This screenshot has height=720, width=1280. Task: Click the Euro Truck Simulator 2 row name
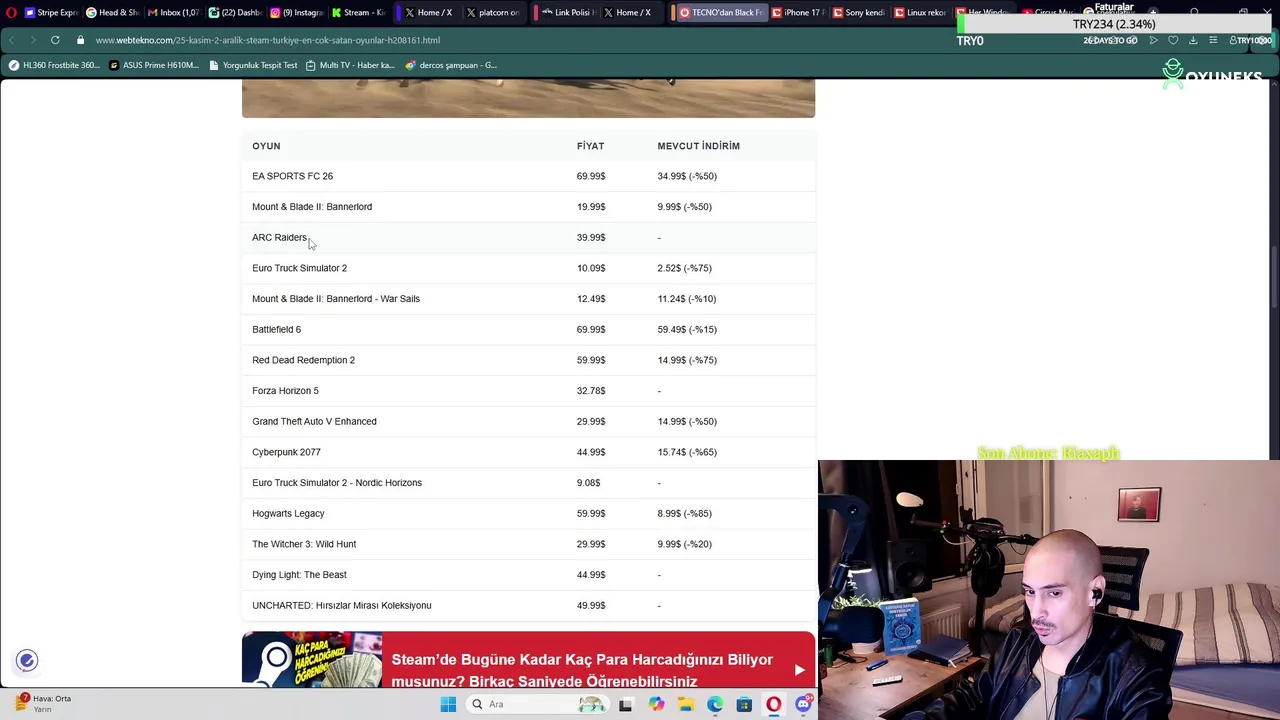pyautogui.click(x=299, y=268)
